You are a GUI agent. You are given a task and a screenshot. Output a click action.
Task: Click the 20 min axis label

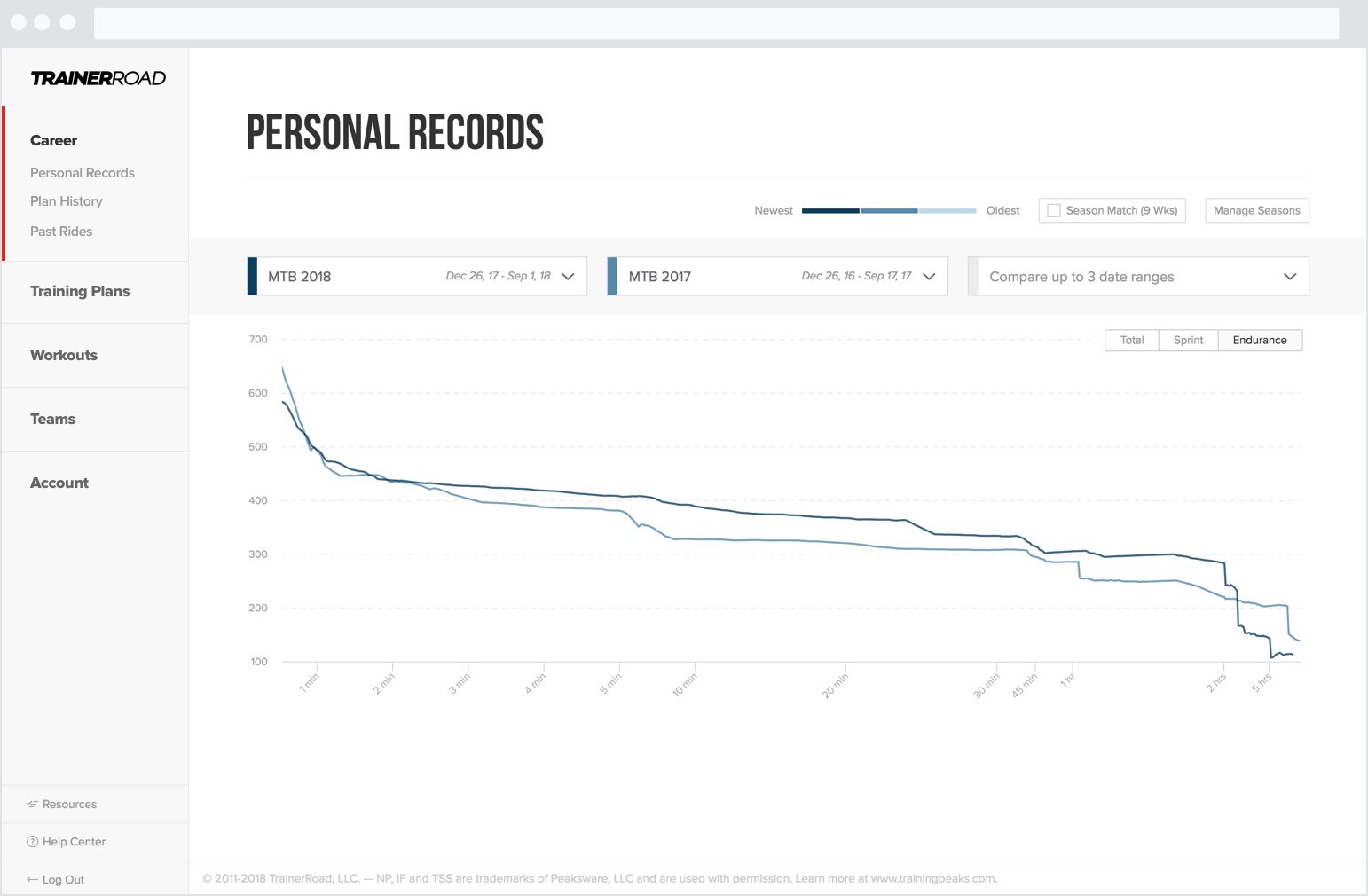click(x=835, y=686)
